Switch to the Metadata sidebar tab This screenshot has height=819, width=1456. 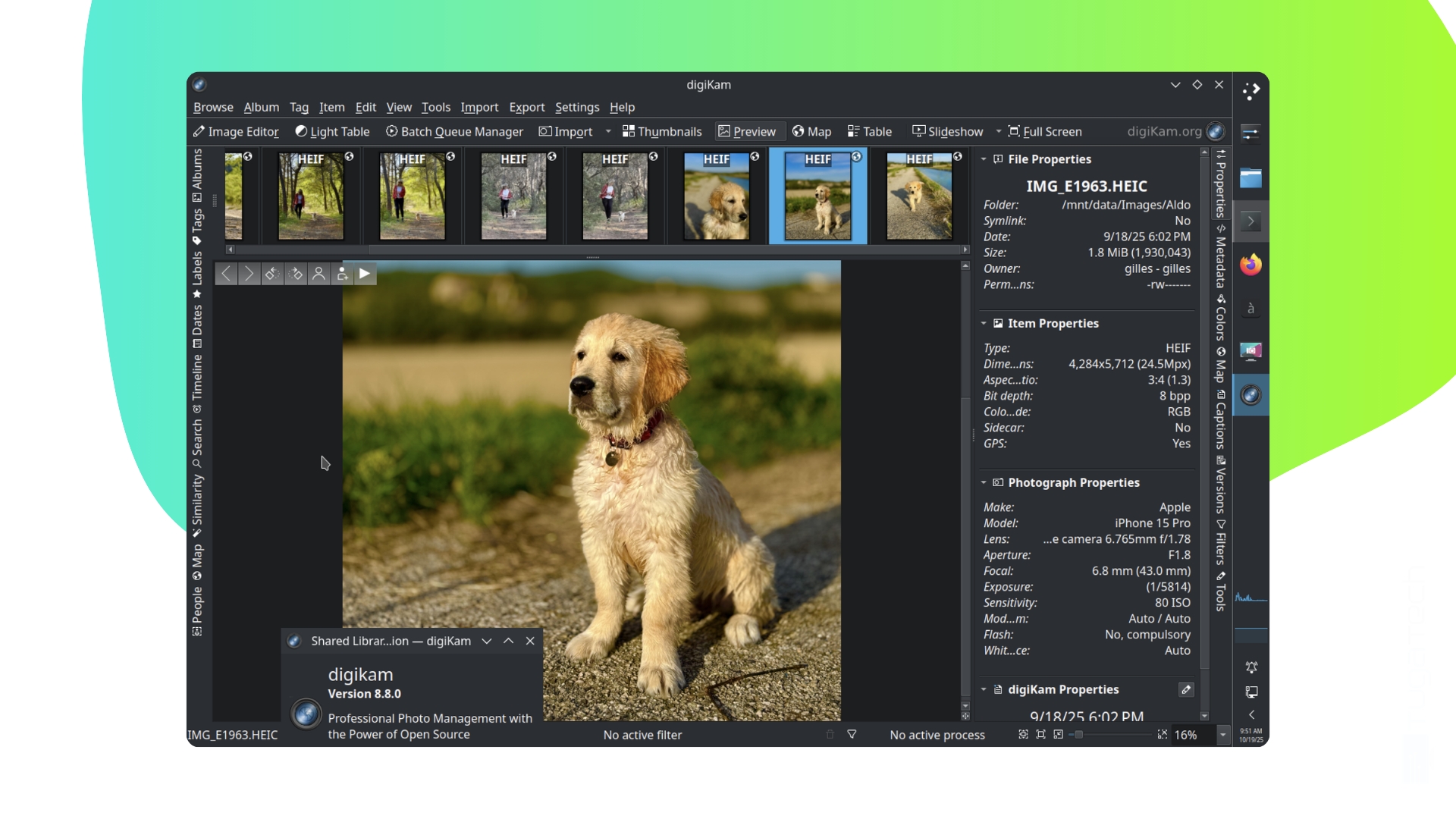(x=1220, y=256)
